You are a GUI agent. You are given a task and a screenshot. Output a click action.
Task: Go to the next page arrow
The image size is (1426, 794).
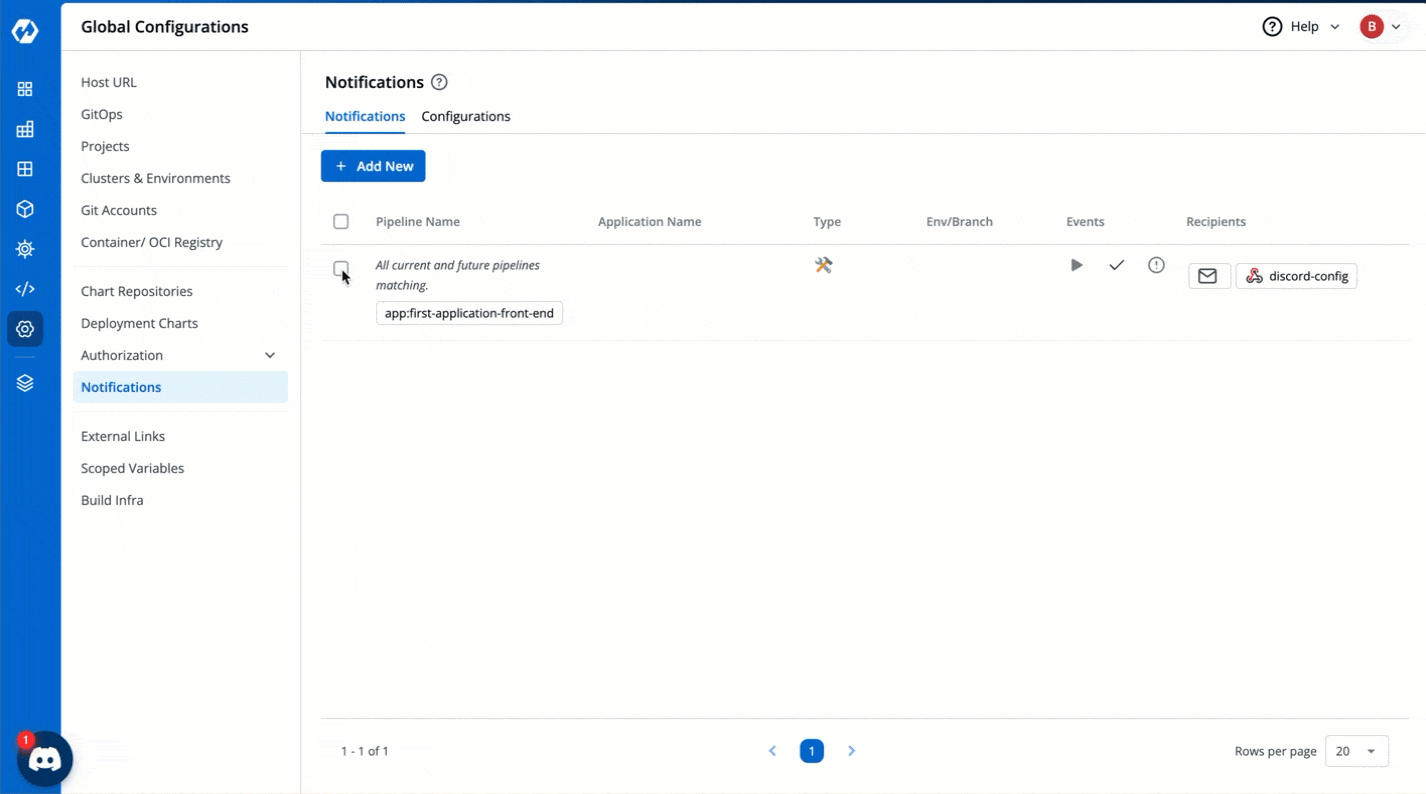click(851, 751)
